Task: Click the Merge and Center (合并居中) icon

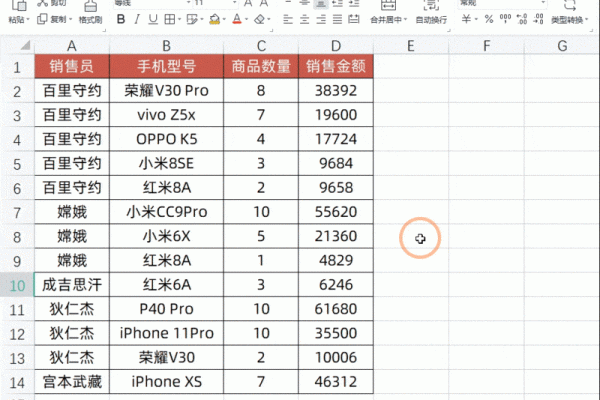Action: [x=388, y=5]
